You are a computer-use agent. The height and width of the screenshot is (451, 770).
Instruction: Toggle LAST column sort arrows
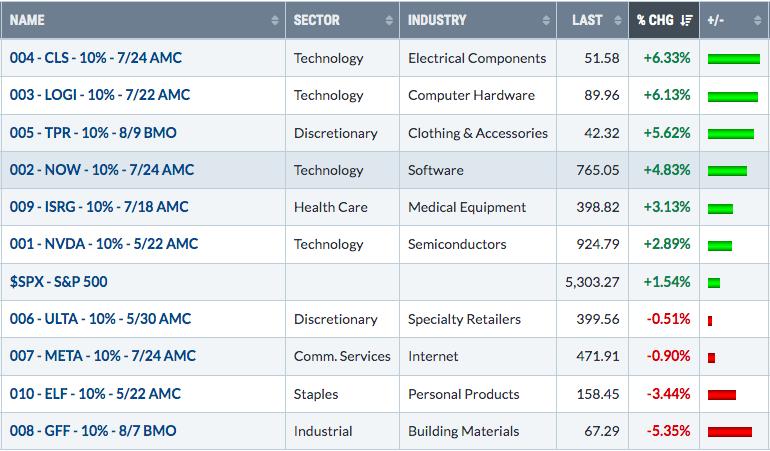point(618,20)
